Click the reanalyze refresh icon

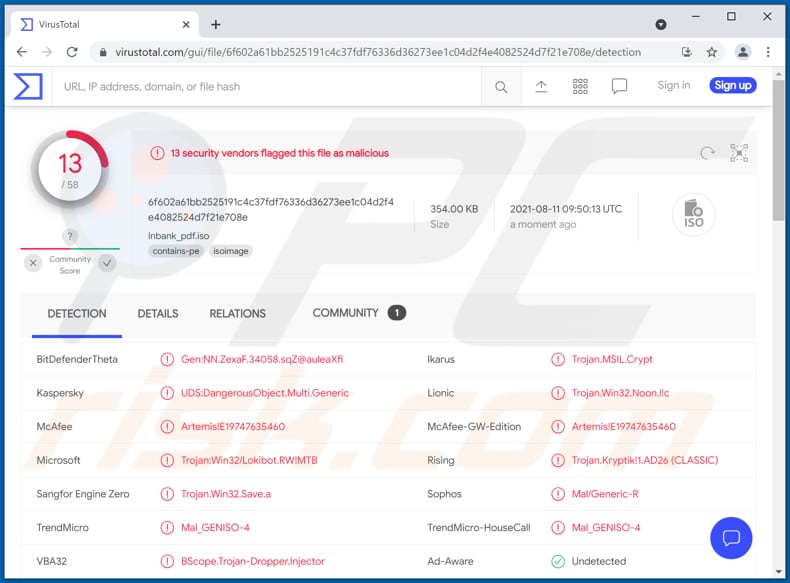(707, 153)
